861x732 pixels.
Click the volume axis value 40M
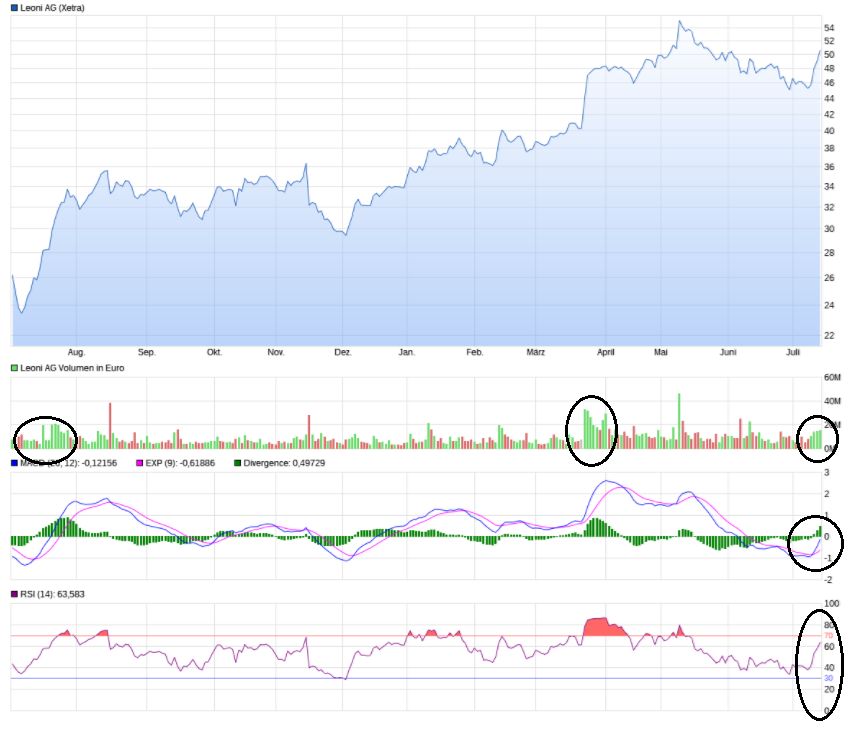832,401
